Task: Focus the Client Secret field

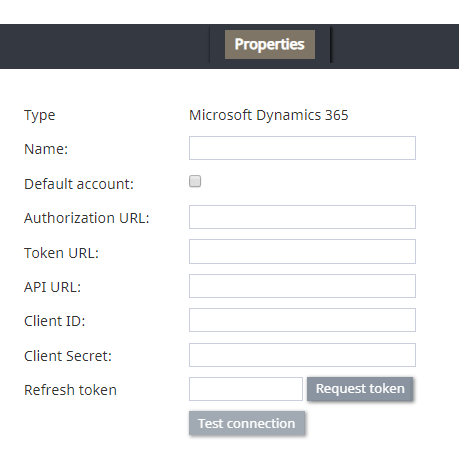Action: (302, 355)
